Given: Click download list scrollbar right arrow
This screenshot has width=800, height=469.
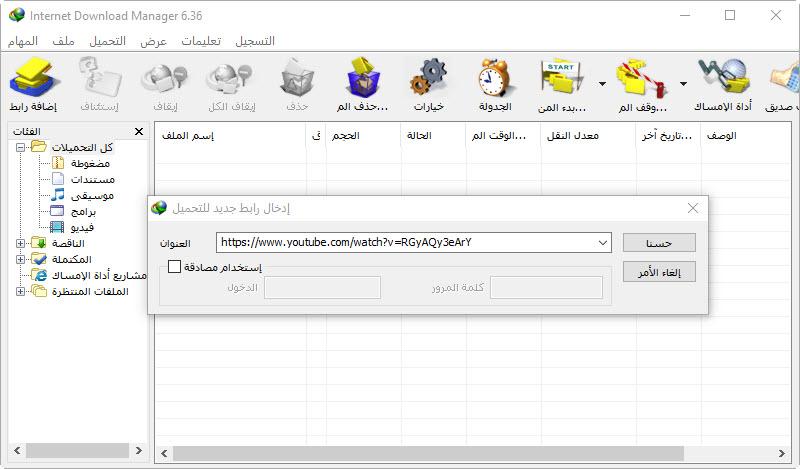Looking at the screenshot, I should pyautogui.click(x=782, y=453).
